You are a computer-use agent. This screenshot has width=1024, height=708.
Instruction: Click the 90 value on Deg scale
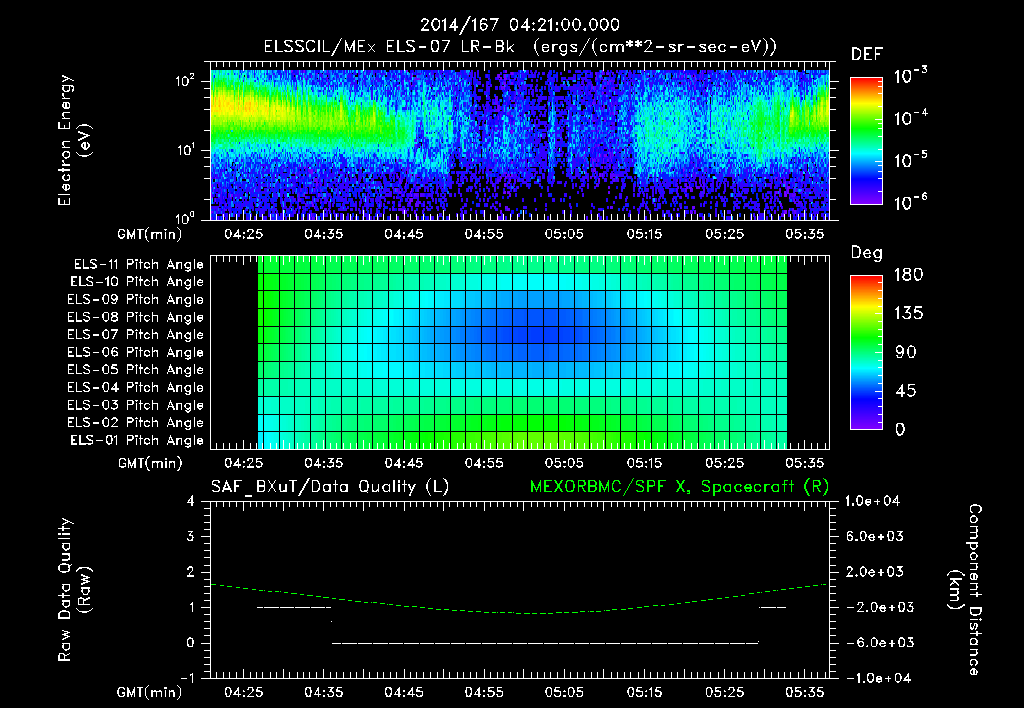click(x=905, y=353)
